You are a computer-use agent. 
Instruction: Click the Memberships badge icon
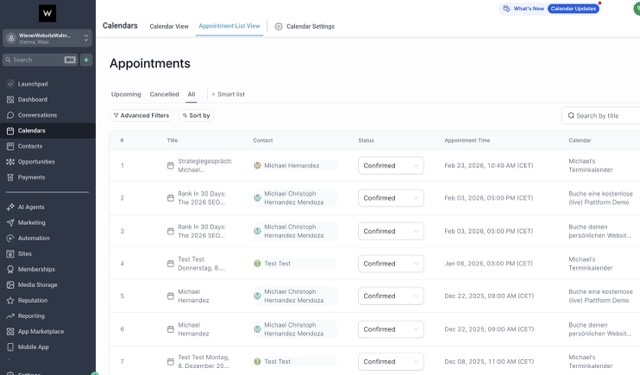pos(11,269)
